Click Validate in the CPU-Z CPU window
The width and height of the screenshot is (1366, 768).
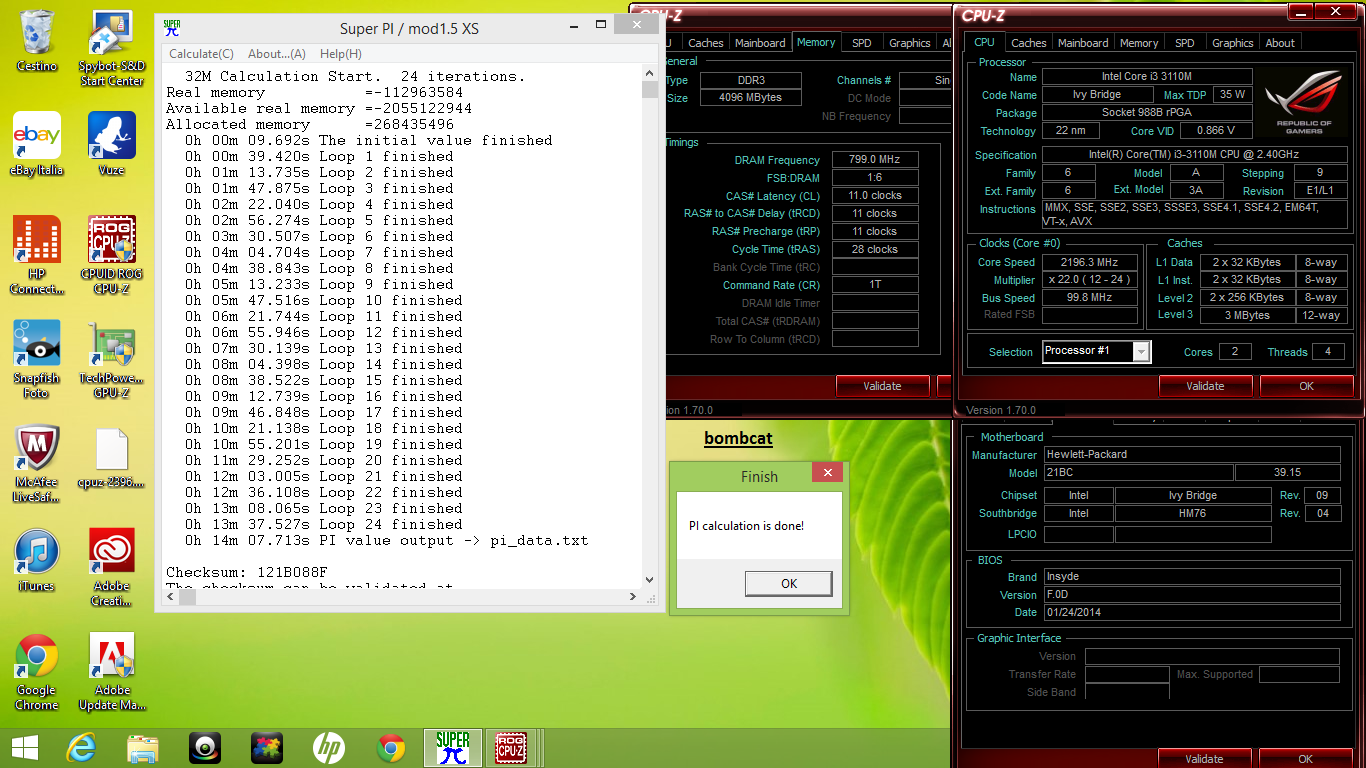click(1205, 386)
